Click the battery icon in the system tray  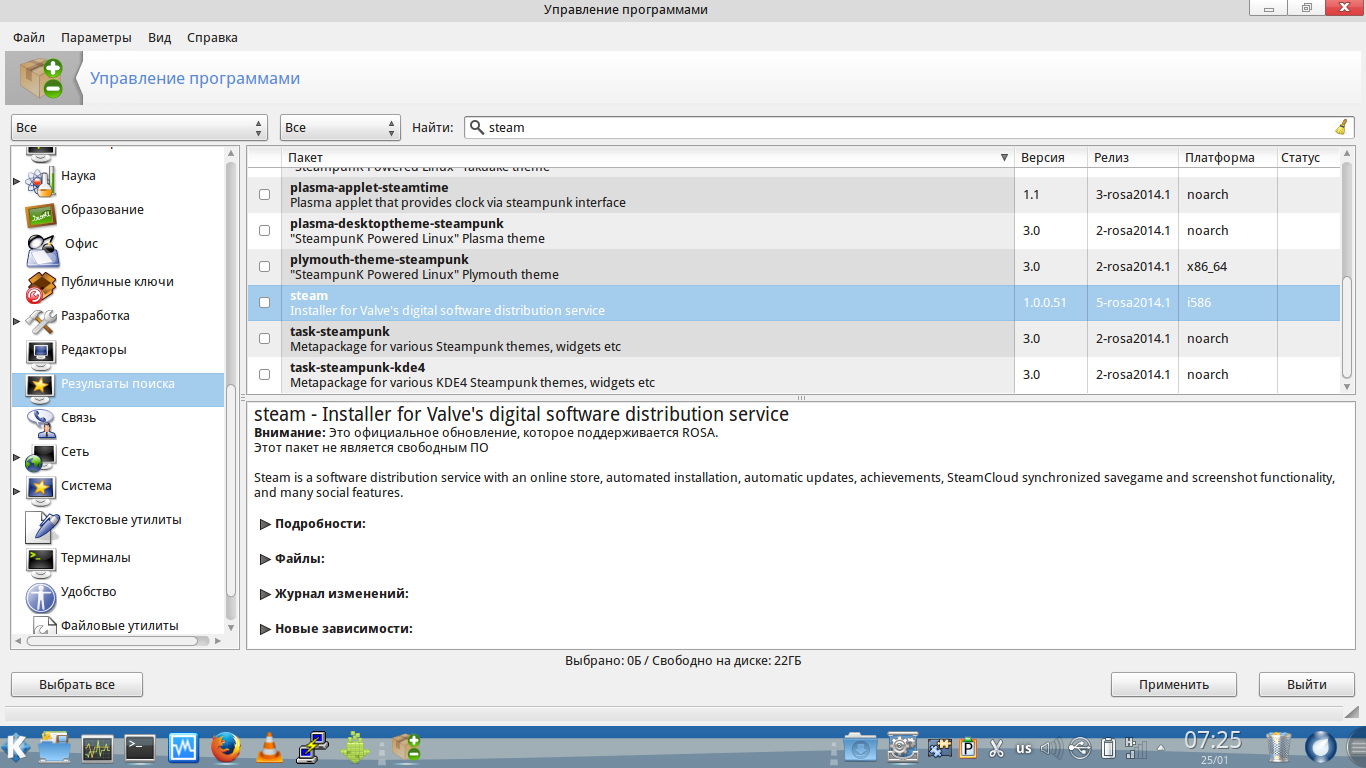coord(1108,747)
